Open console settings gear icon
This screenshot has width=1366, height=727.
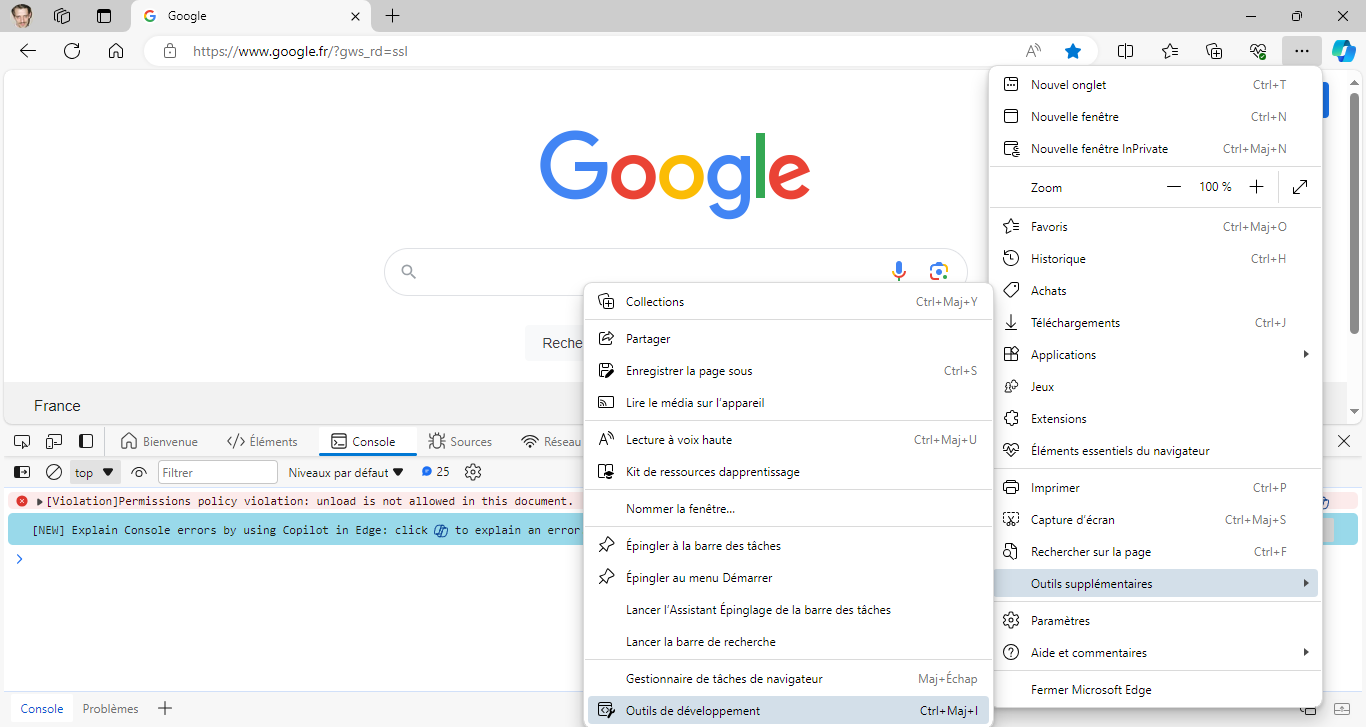click(474, 472)
